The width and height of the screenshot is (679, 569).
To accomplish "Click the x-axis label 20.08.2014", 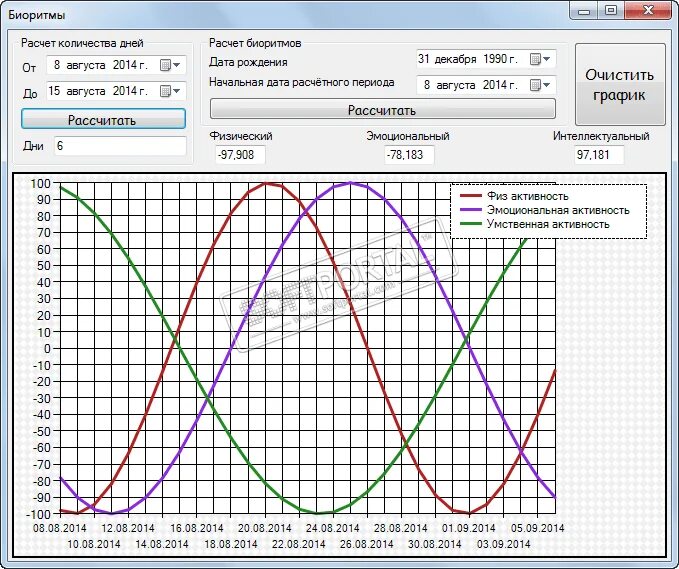I will pos(265,528).
